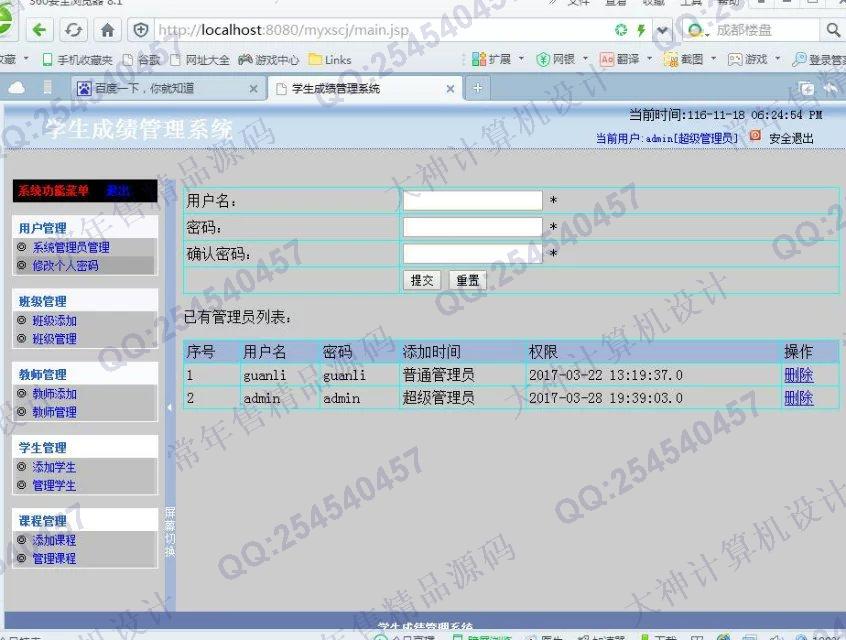Open 班级添加 menu item

coord(54,321)
